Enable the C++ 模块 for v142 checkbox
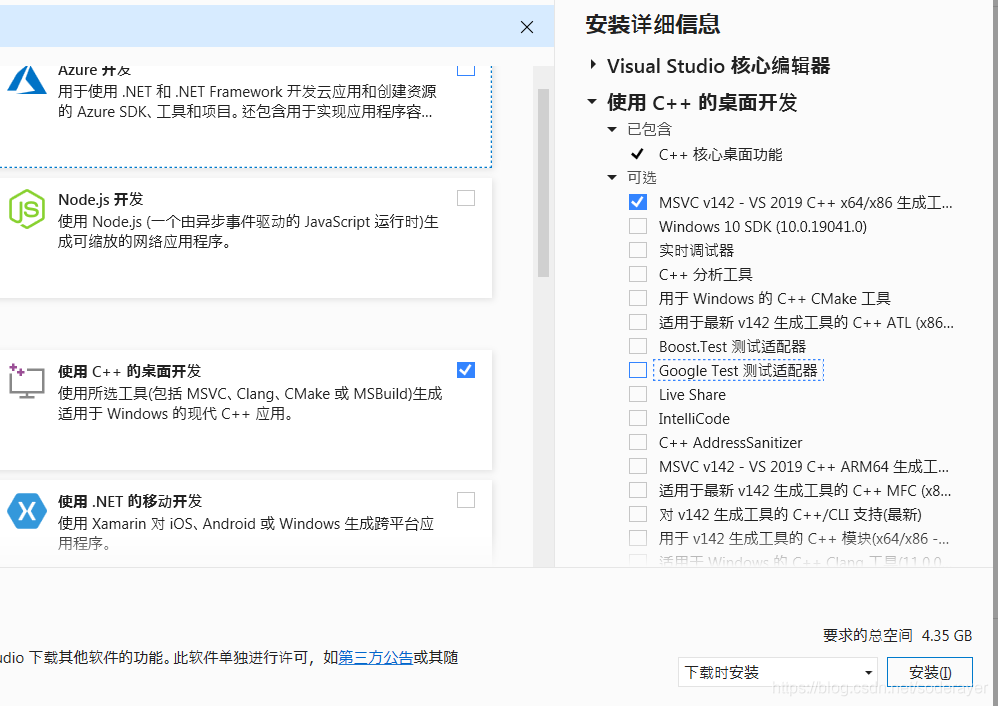998x706 pixels. (x=638, y=538)
